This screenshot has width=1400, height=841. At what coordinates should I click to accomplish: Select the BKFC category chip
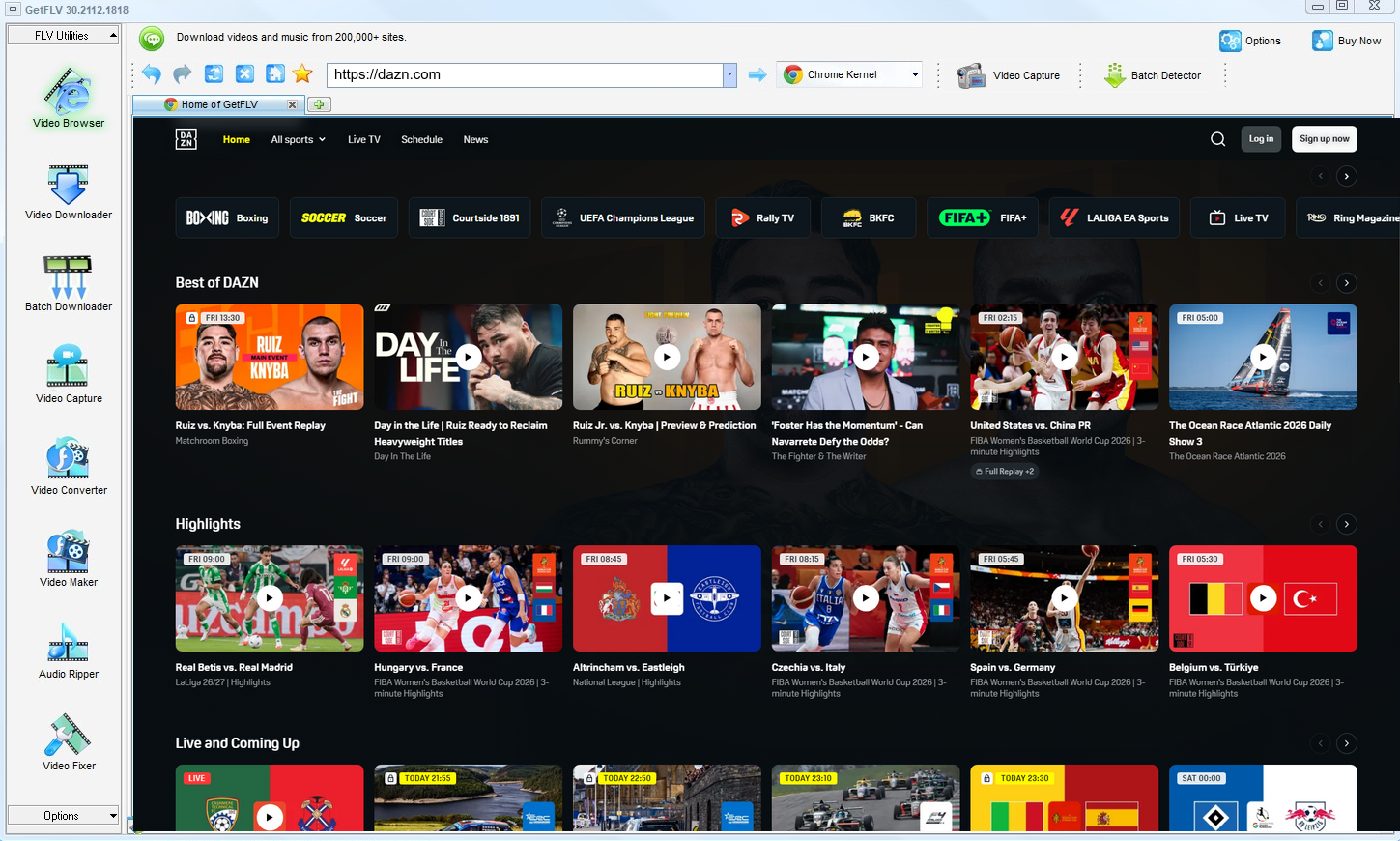coord(868,217)
